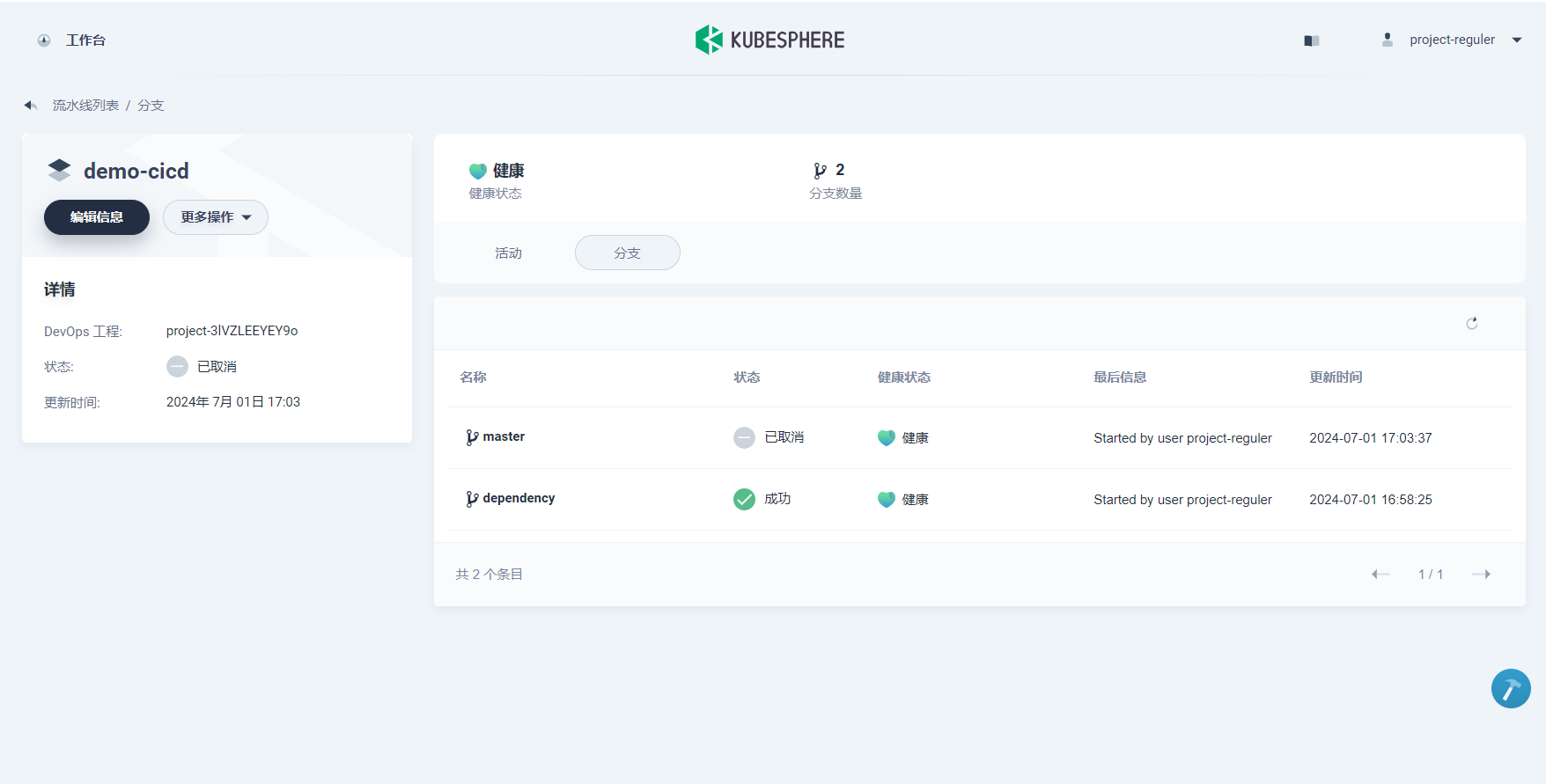Click project-reguler username
1546x784 pixels.
1453,40
